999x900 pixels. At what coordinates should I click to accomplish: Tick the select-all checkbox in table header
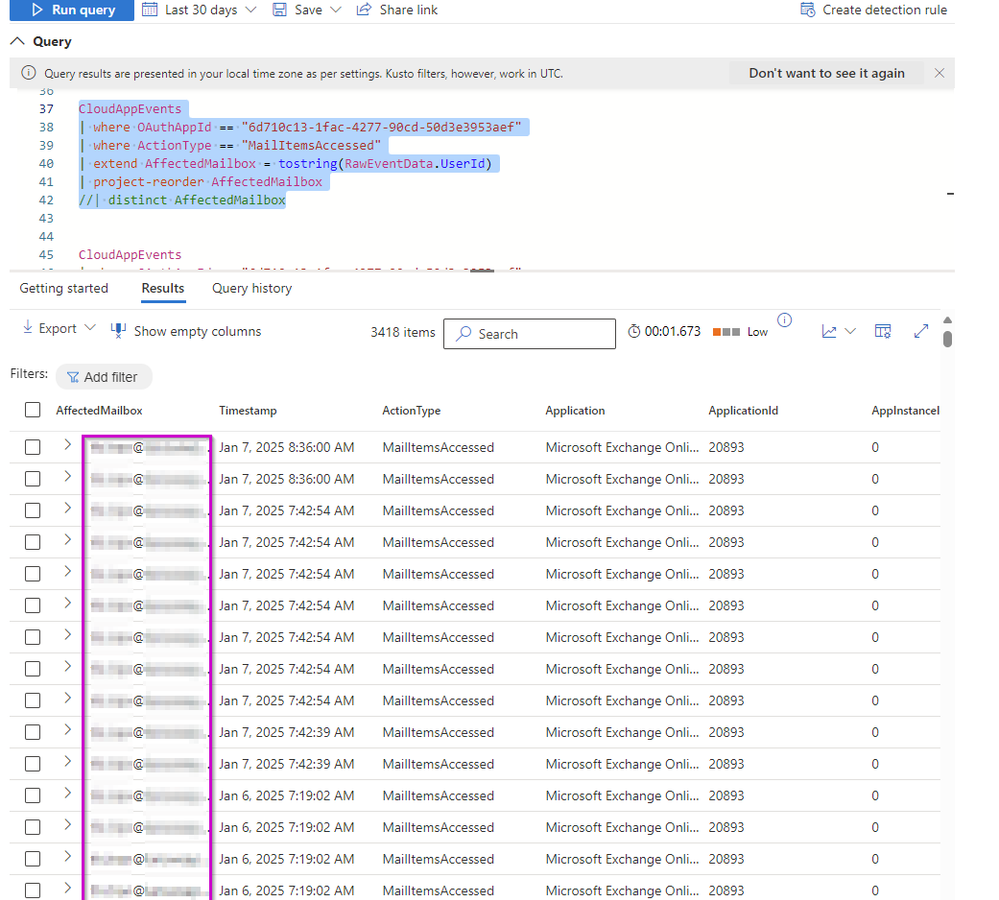click(x=32, y=410)
